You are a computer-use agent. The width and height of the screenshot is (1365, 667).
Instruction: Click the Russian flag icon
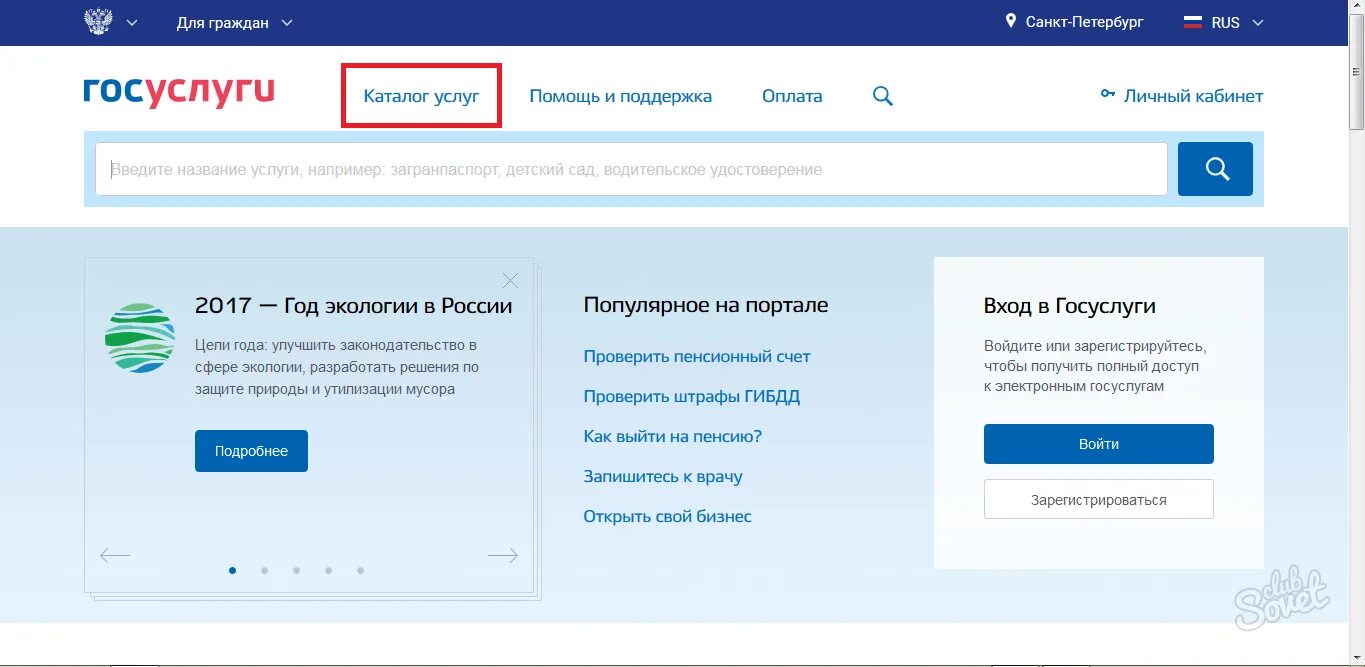coord(1193,22)
